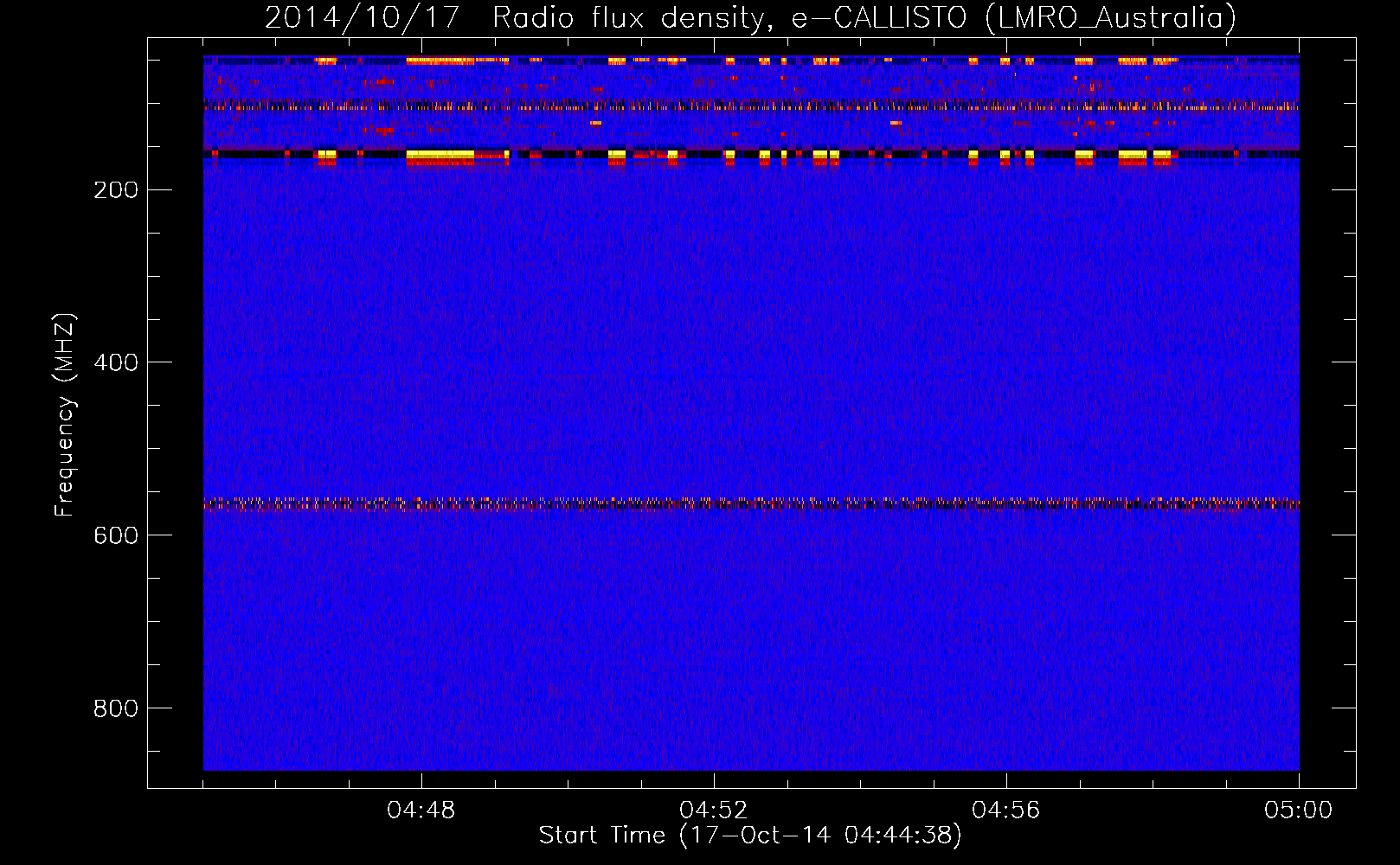Click the 600 frequency tick label

[116, 535]
